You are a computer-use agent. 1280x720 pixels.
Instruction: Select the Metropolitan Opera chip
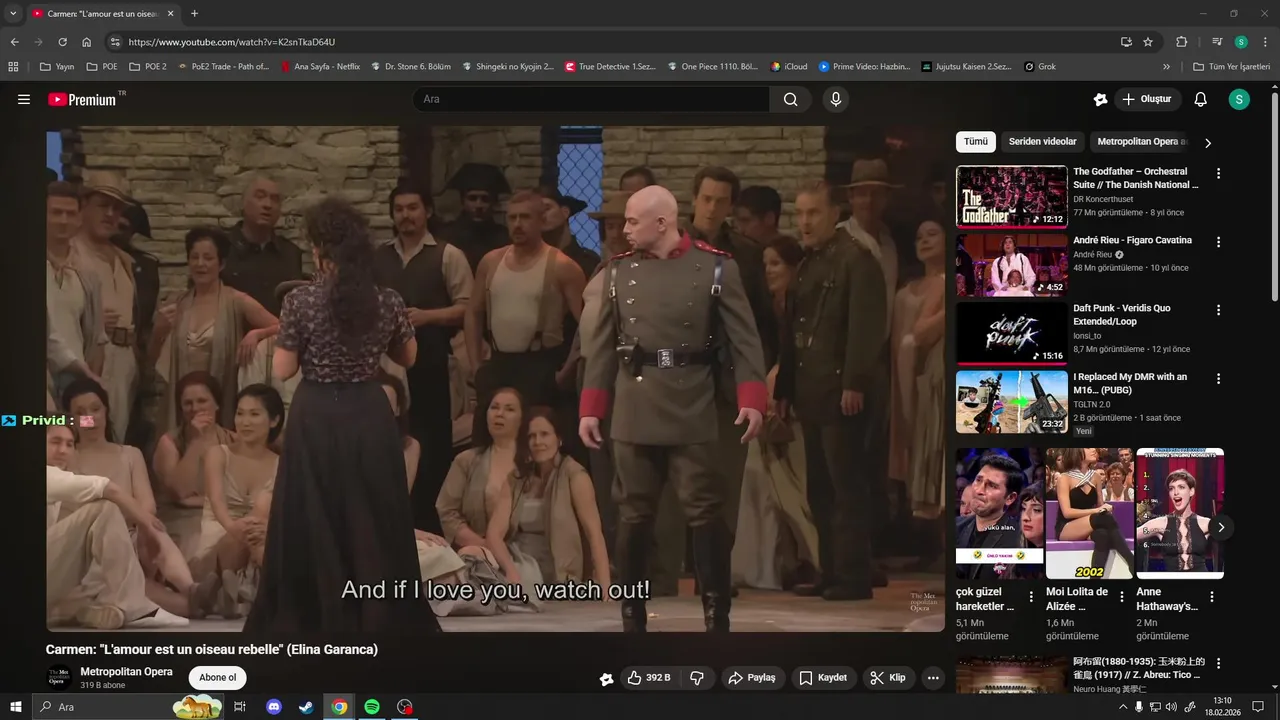pos(1142,142)
